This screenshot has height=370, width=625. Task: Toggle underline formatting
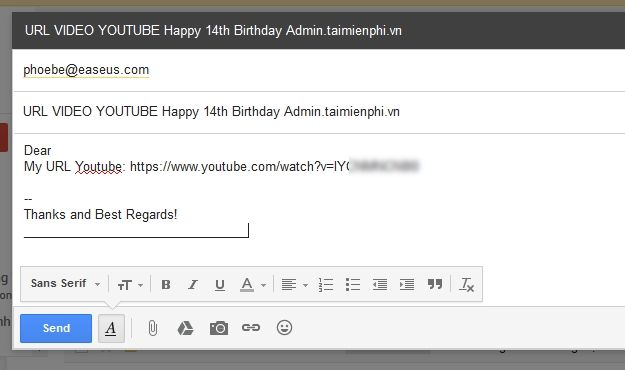(x=220, y=285)
